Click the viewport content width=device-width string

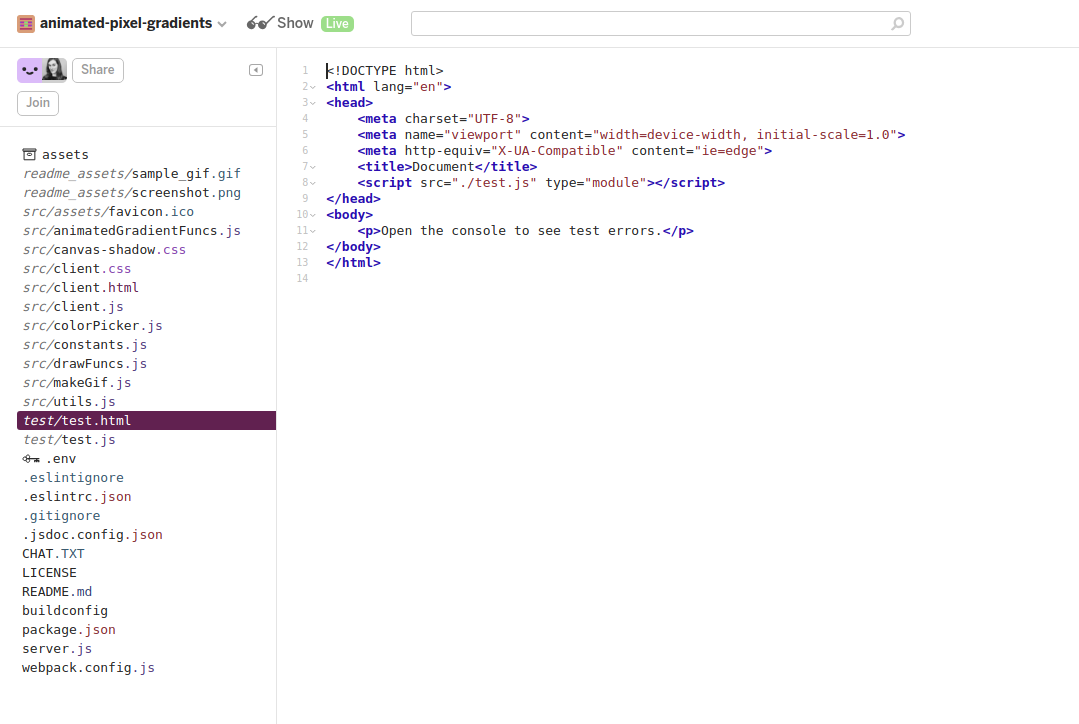(x=745, y=135)
